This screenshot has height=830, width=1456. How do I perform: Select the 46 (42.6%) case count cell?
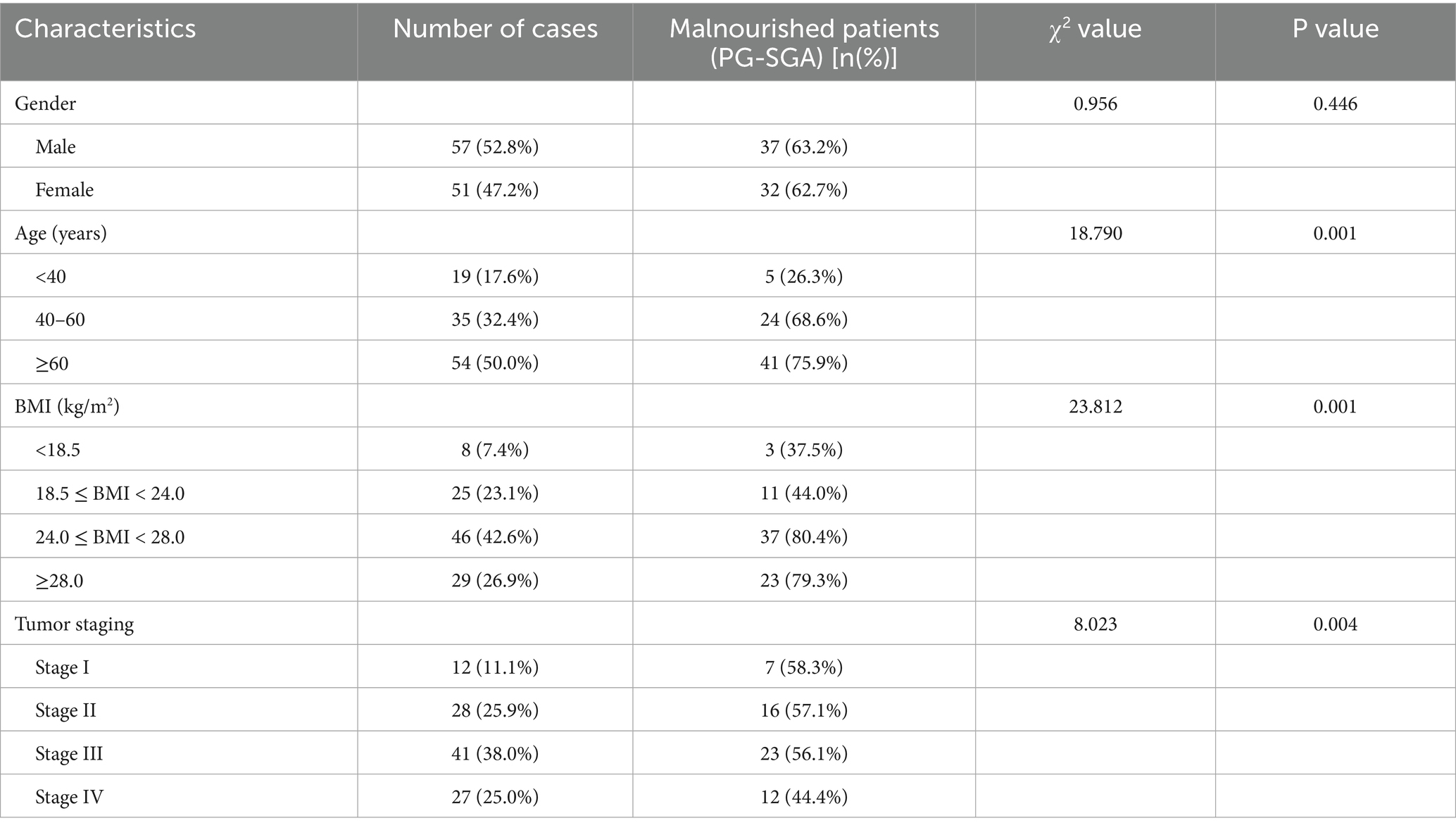pos(495,537)
